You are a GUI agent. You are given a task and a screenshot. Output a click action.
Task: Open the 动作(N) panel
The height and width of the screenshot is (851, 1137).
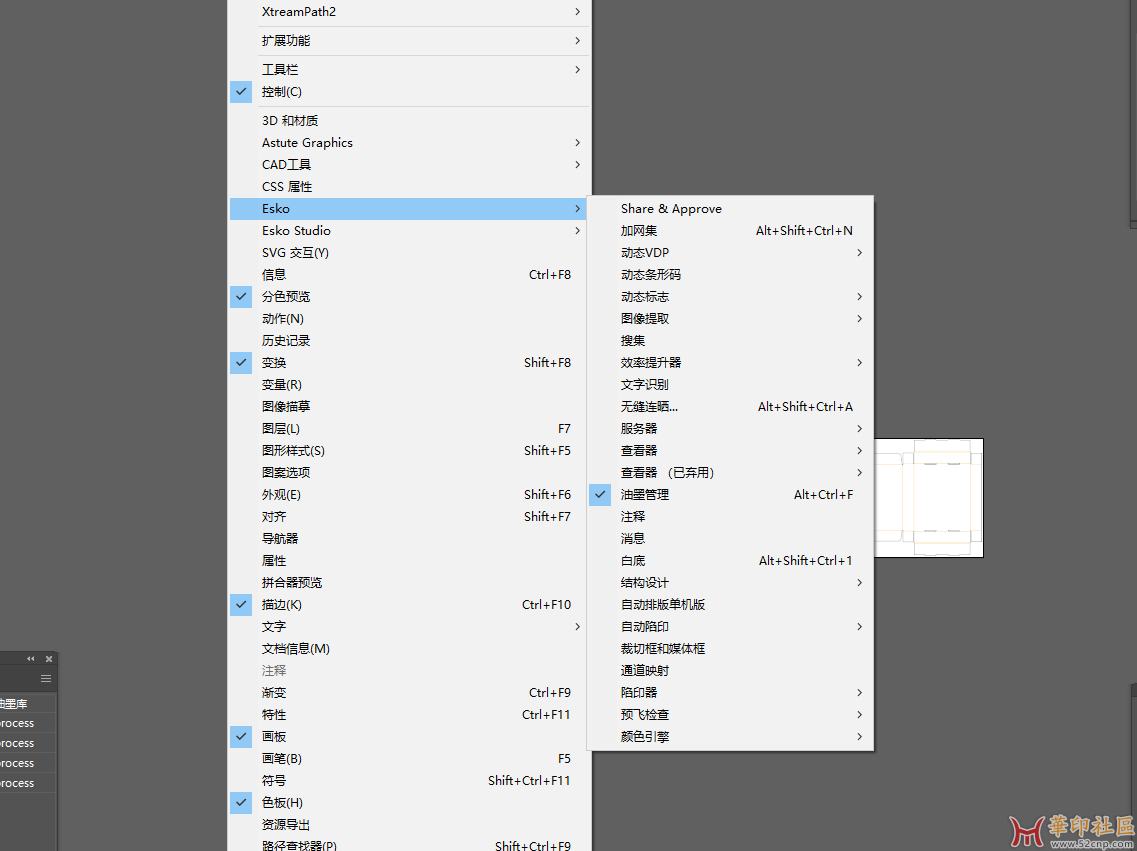(410, 318)
